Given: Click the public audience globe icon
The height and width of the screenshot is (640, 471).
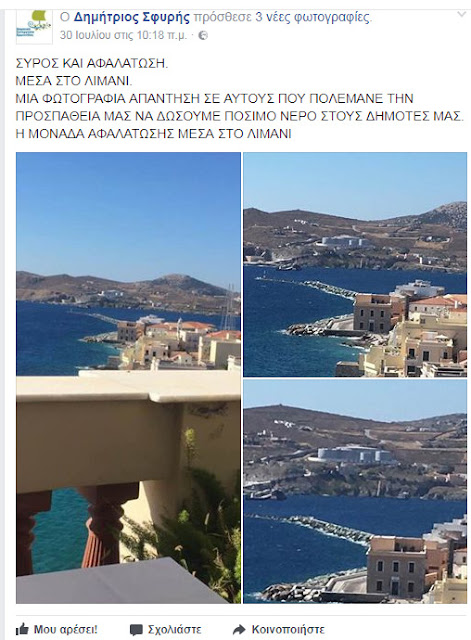Looking at the screenshot, I should 203,36.
